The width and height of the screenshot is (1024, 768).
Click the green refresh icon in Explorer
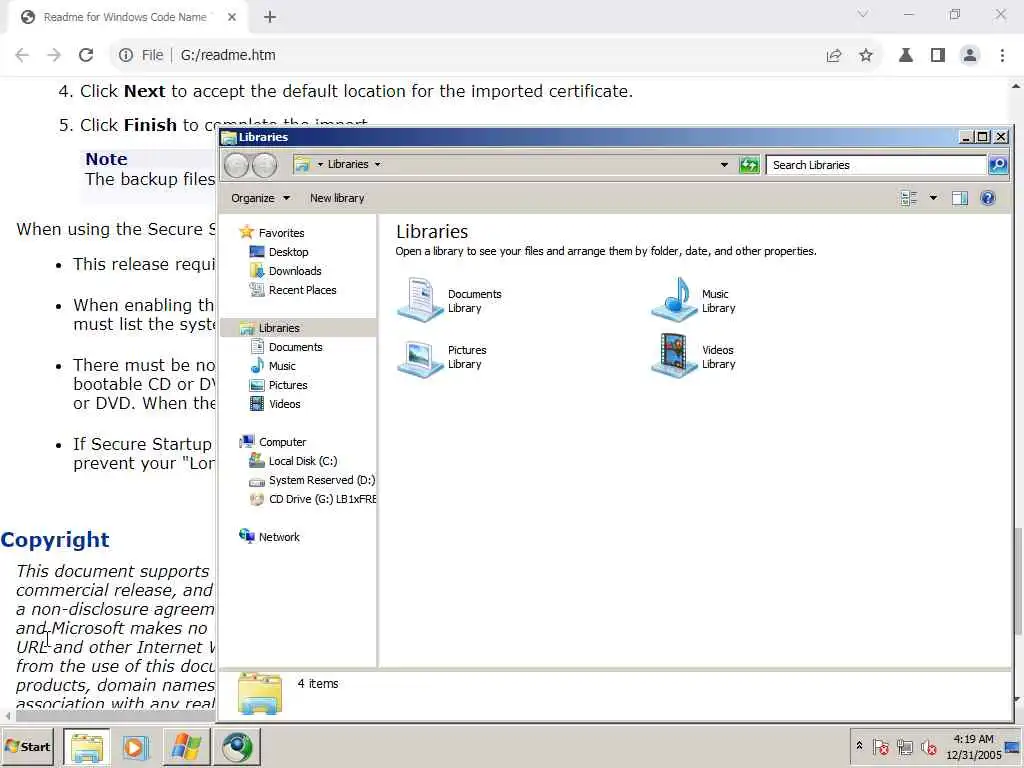(x=749, y=165)
